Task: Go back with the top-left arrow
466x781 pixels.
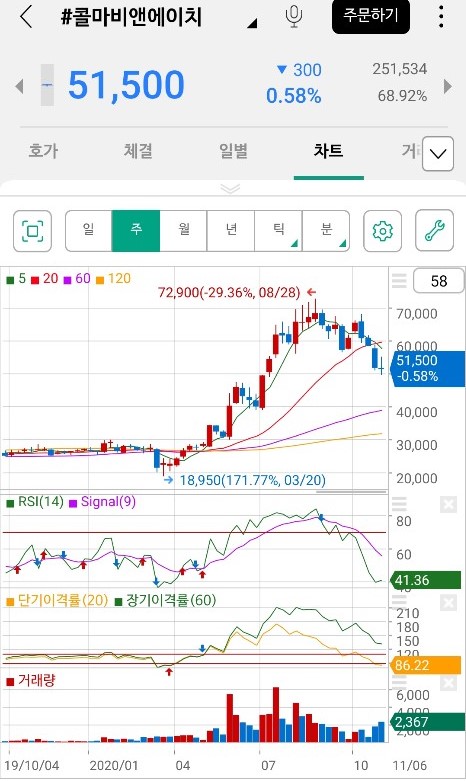Action: (x=26, y=16)
